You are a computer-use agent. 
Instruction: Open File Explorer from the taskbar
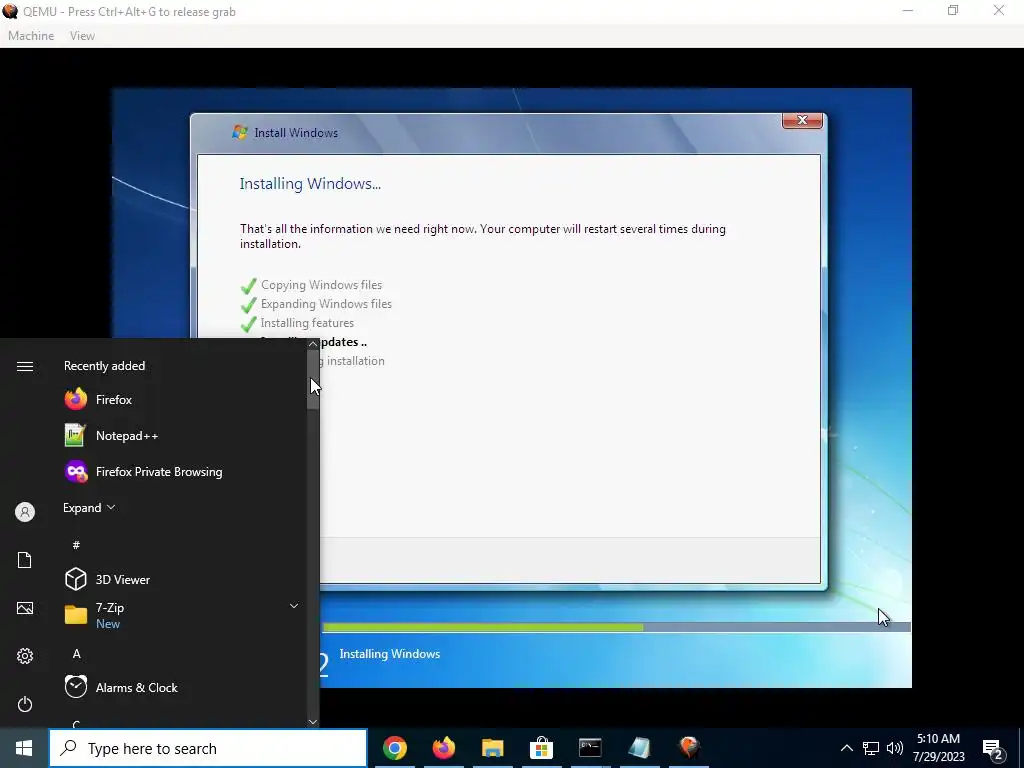click(x=492, y=748)
